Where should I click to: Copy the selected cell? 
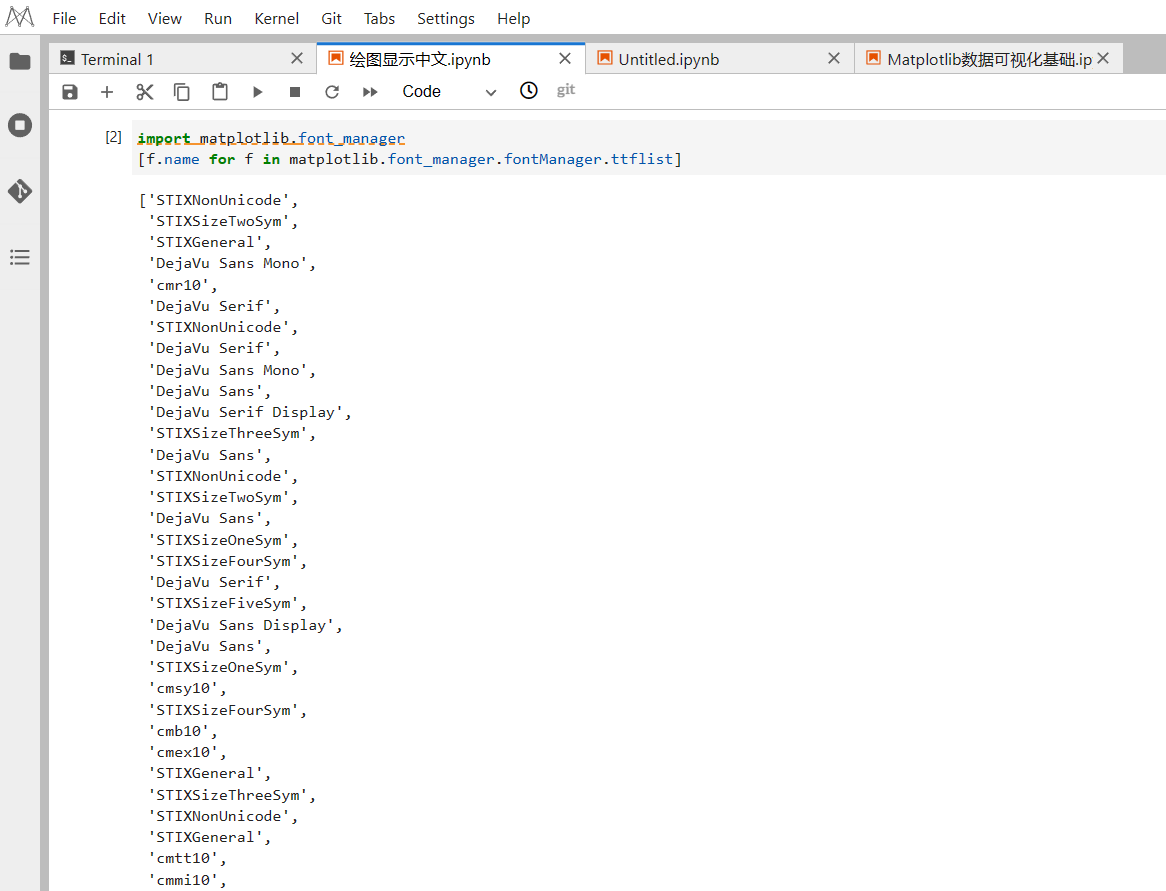point(181,91)
